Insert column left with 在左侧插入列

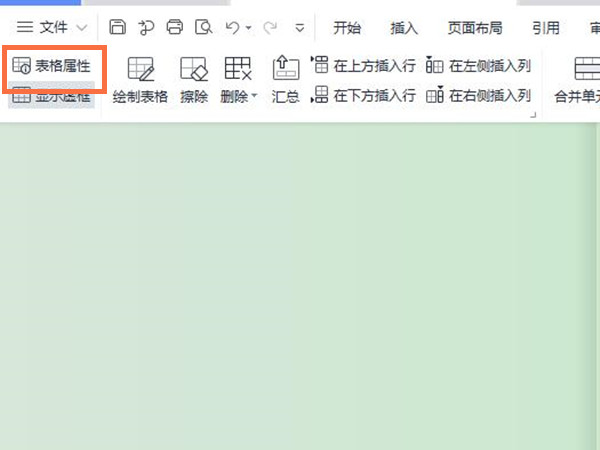click(x=478, y=66)
